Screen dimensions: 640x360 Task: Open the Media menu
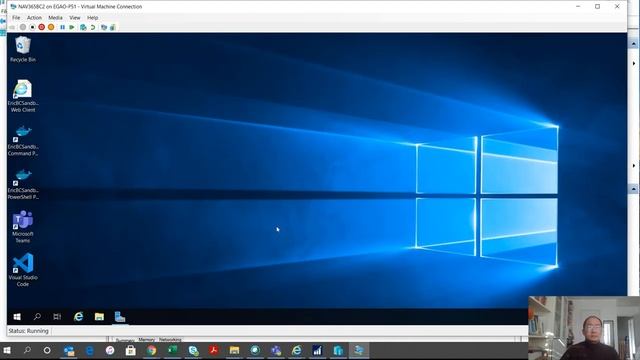[56, 18]
